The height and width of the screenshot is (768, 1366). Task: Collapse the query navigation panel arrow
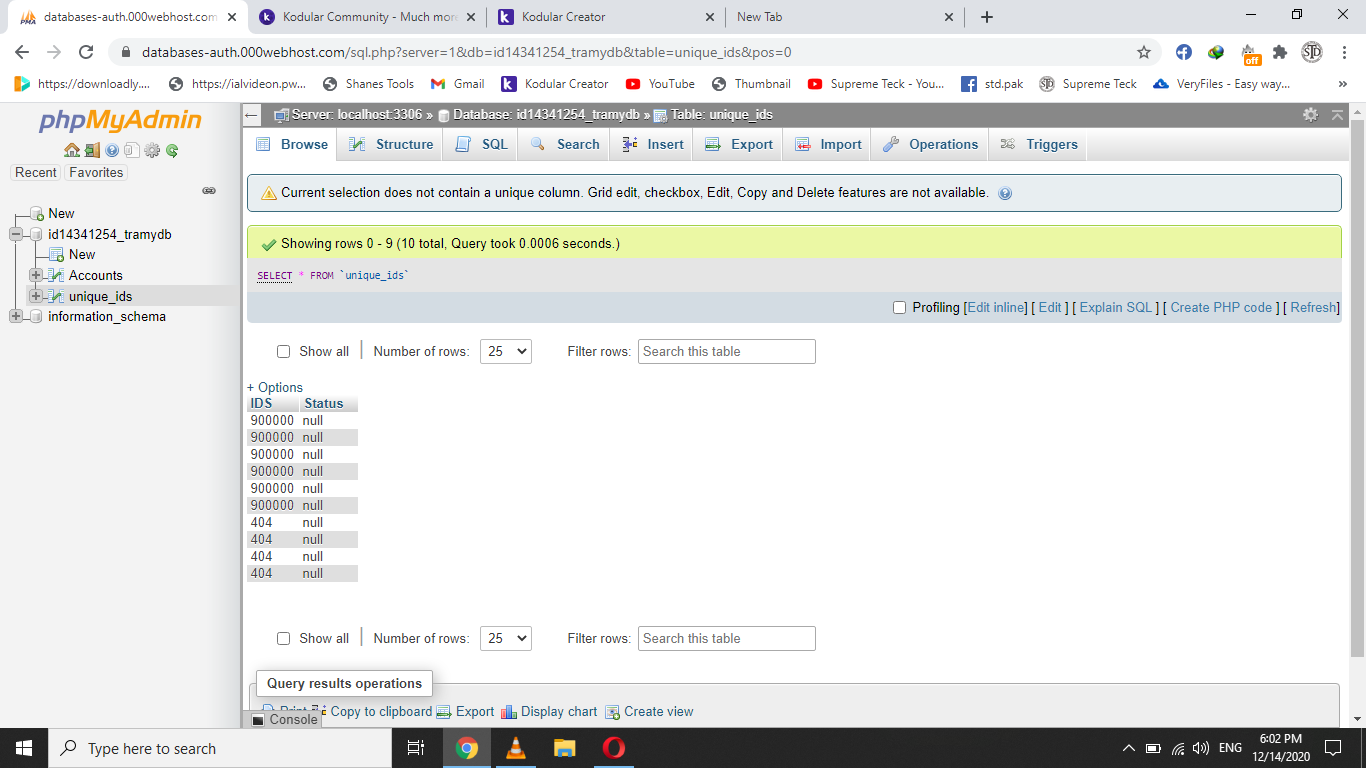coord(1338,115)
